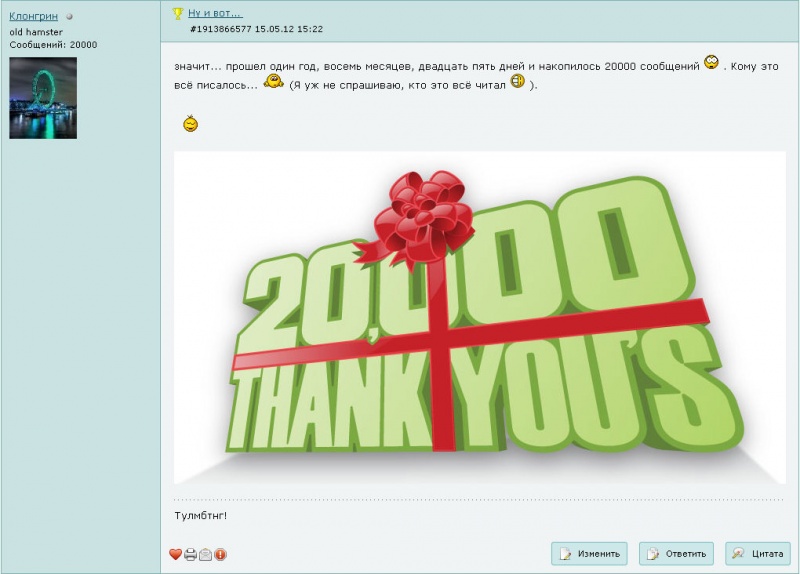Click the gray online status dot near Клонгрин
Screen dimensions: 800x574
tap(69, 16)
